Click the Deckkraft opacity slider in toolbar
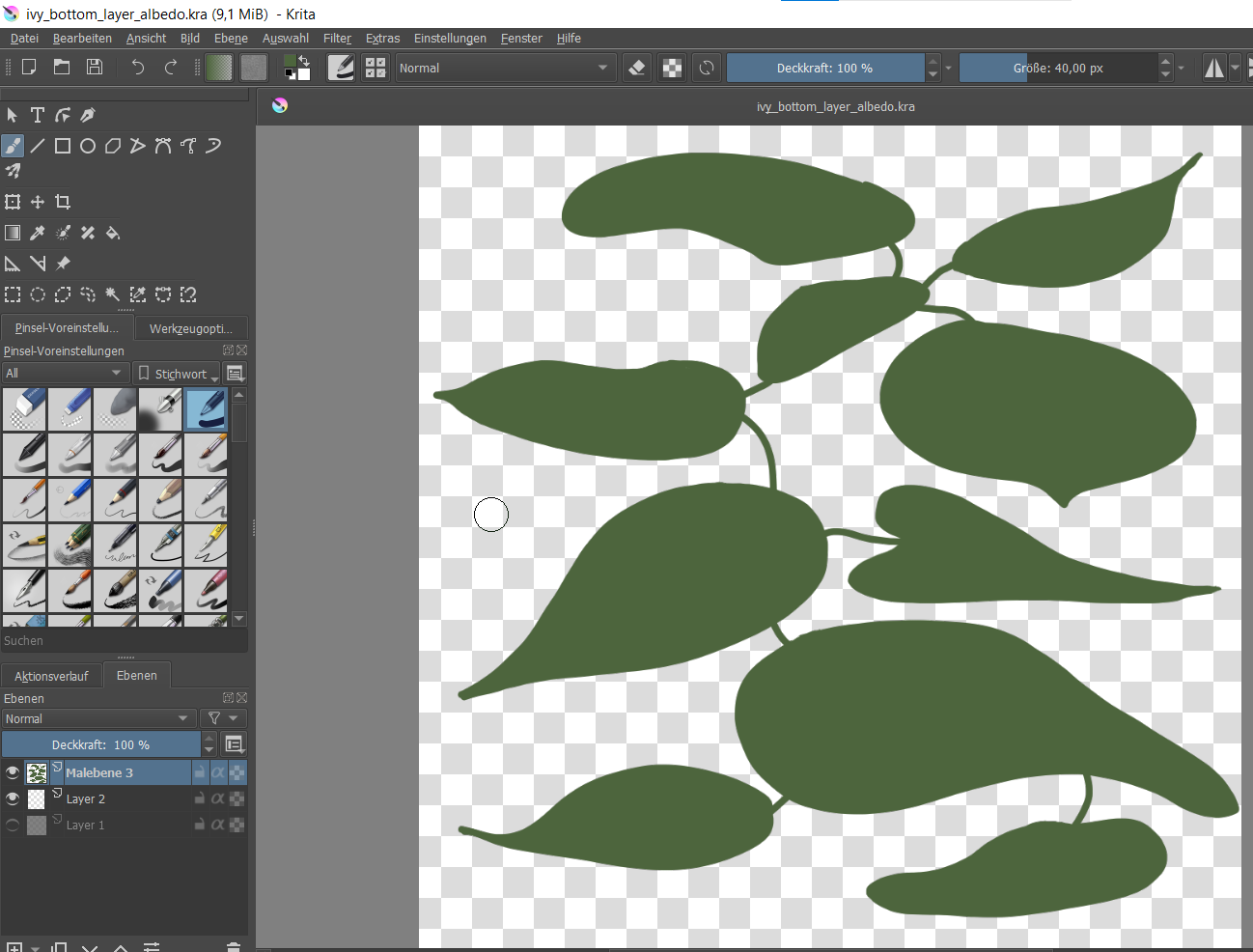Screen dimensions: 1253x952 (x=824, y=68)
